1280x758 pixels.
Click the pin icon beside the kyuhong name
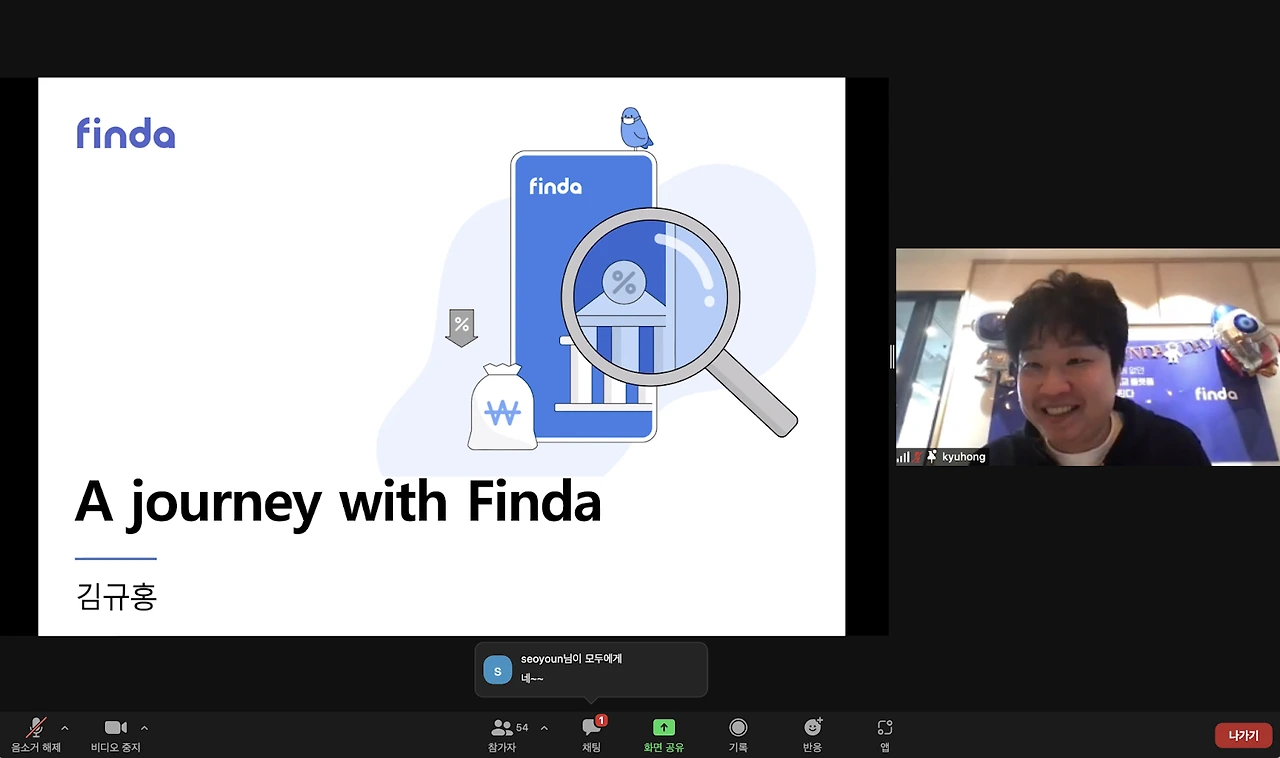point(932,457)
